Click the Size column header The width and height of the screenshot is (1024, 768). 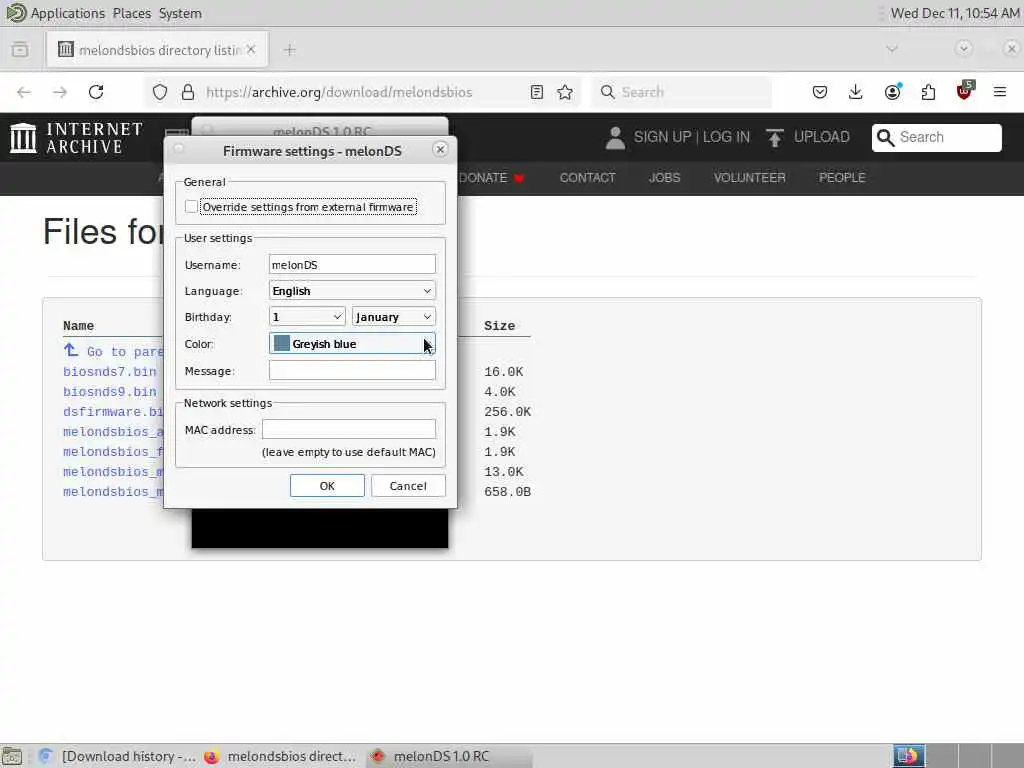500,326
